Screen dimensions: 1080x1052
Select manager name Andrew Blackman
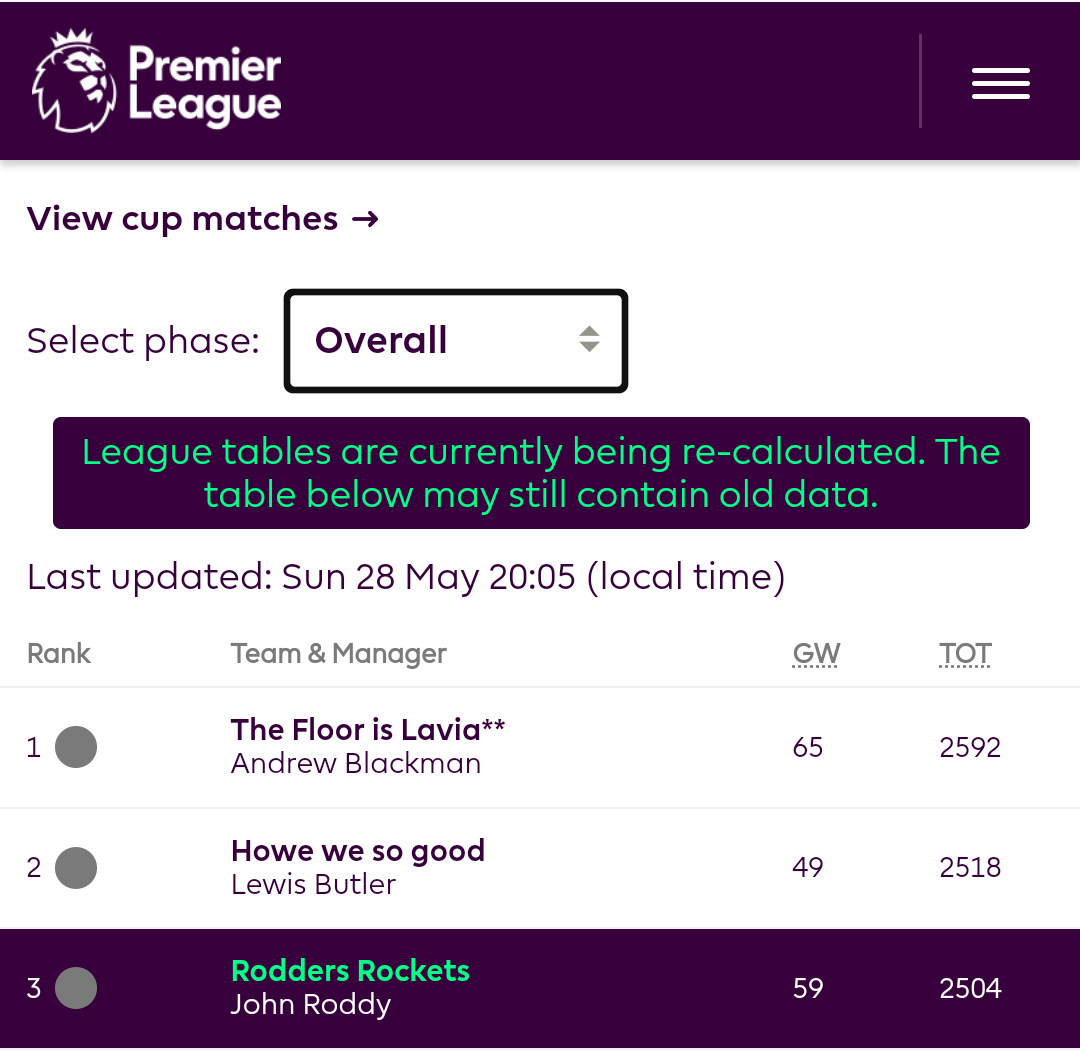coord(356,763)
